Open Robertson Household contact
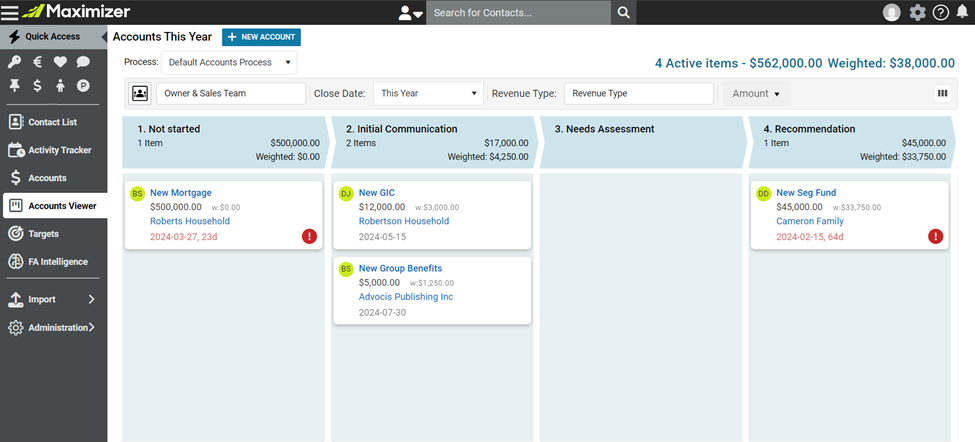975x442 pixels. tap(404, 221)
